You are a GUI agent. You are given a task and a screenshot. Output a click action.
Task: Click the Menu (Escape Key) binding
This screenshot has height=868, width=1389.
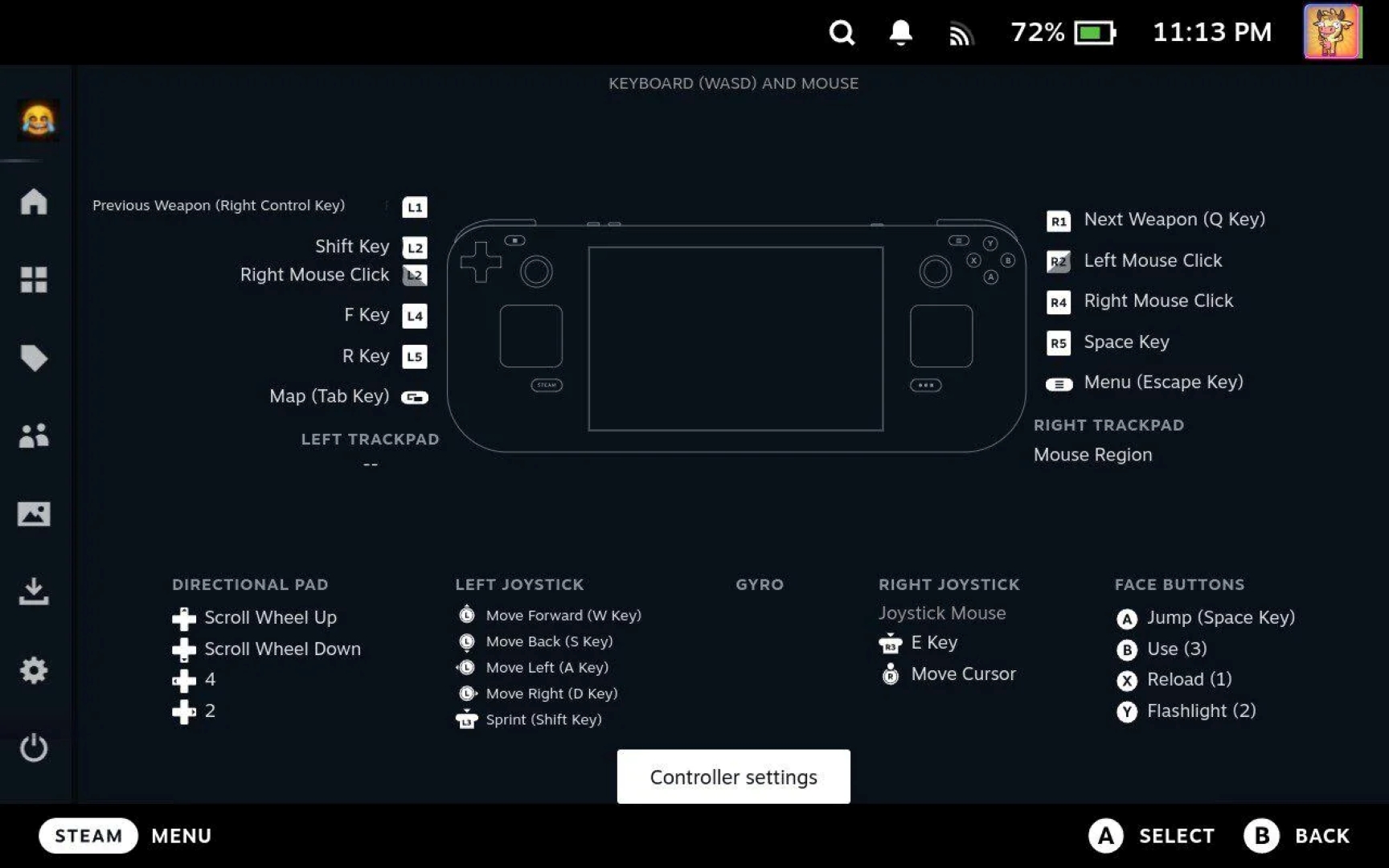1145,383
